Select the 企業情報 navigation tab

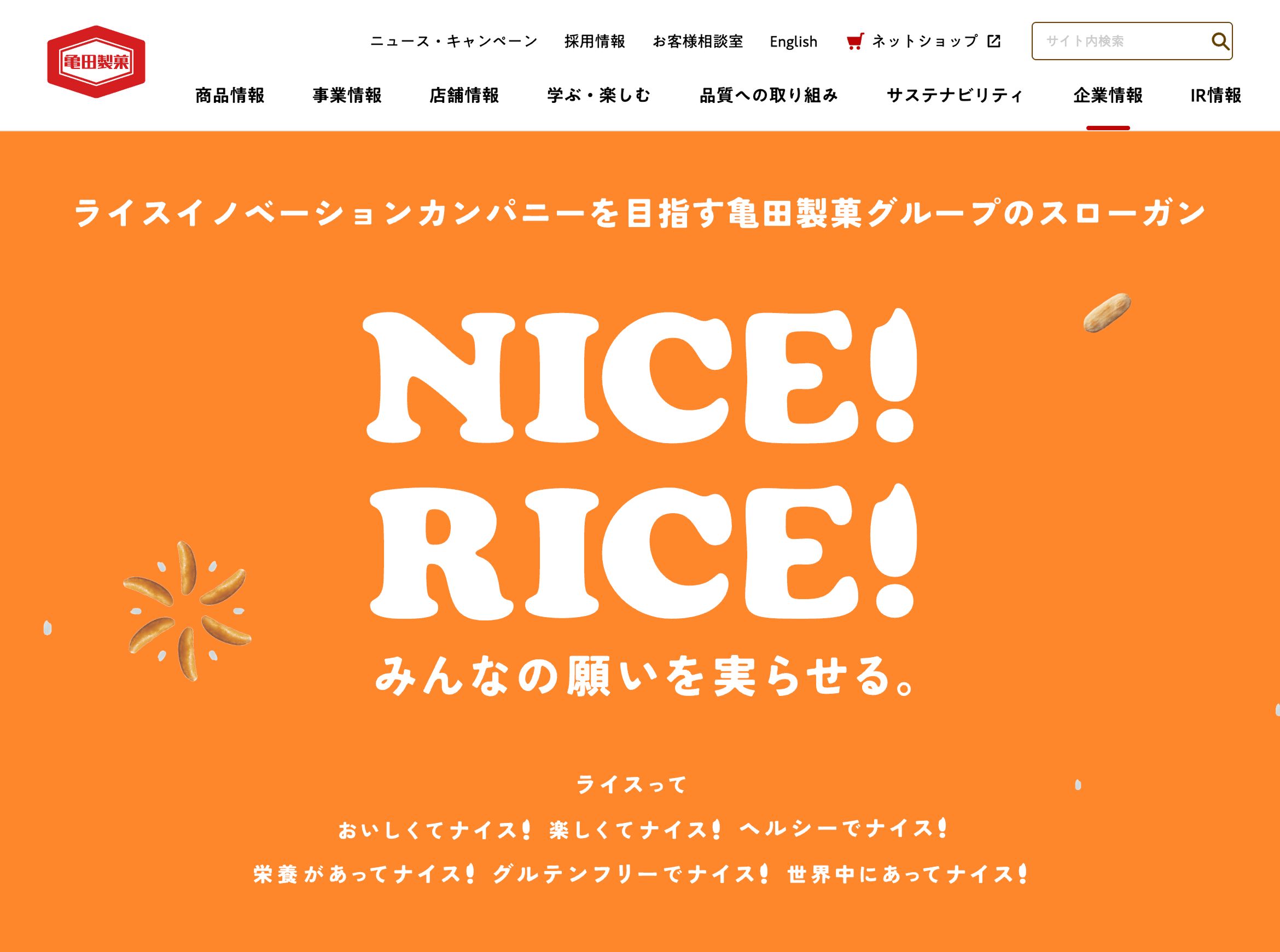(1108, 95)
